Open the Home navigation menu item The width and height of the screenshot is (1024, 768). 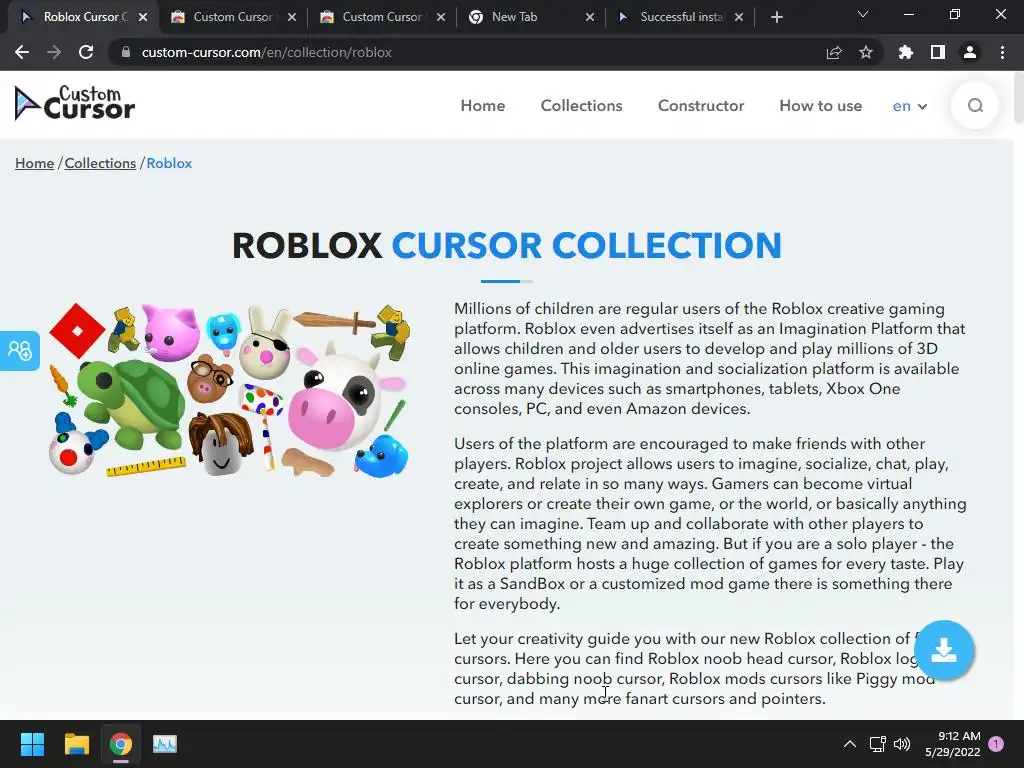(483, 106)
